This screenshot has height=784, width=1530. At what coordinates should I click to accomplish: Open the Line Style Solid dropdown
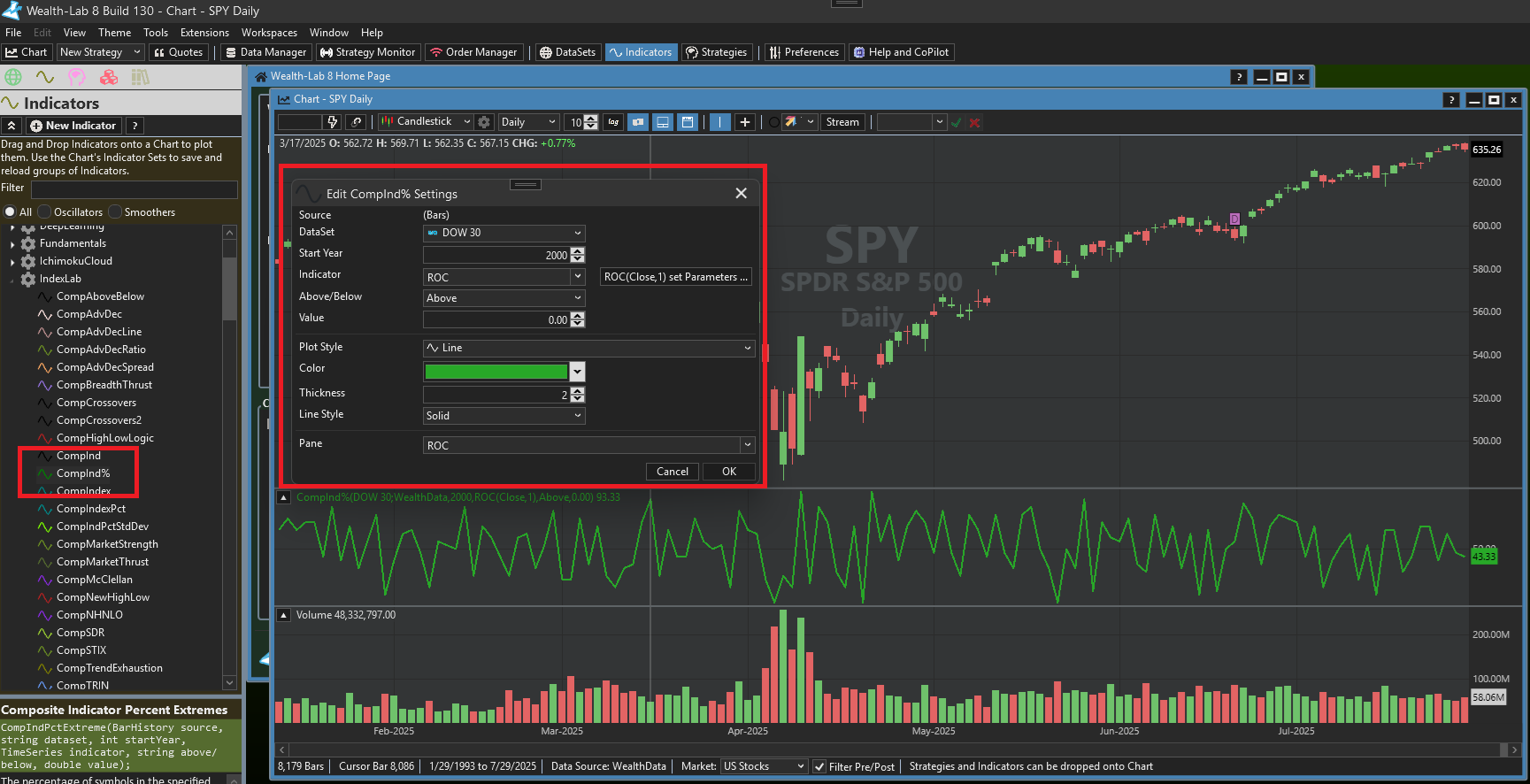tap(504, 415)
